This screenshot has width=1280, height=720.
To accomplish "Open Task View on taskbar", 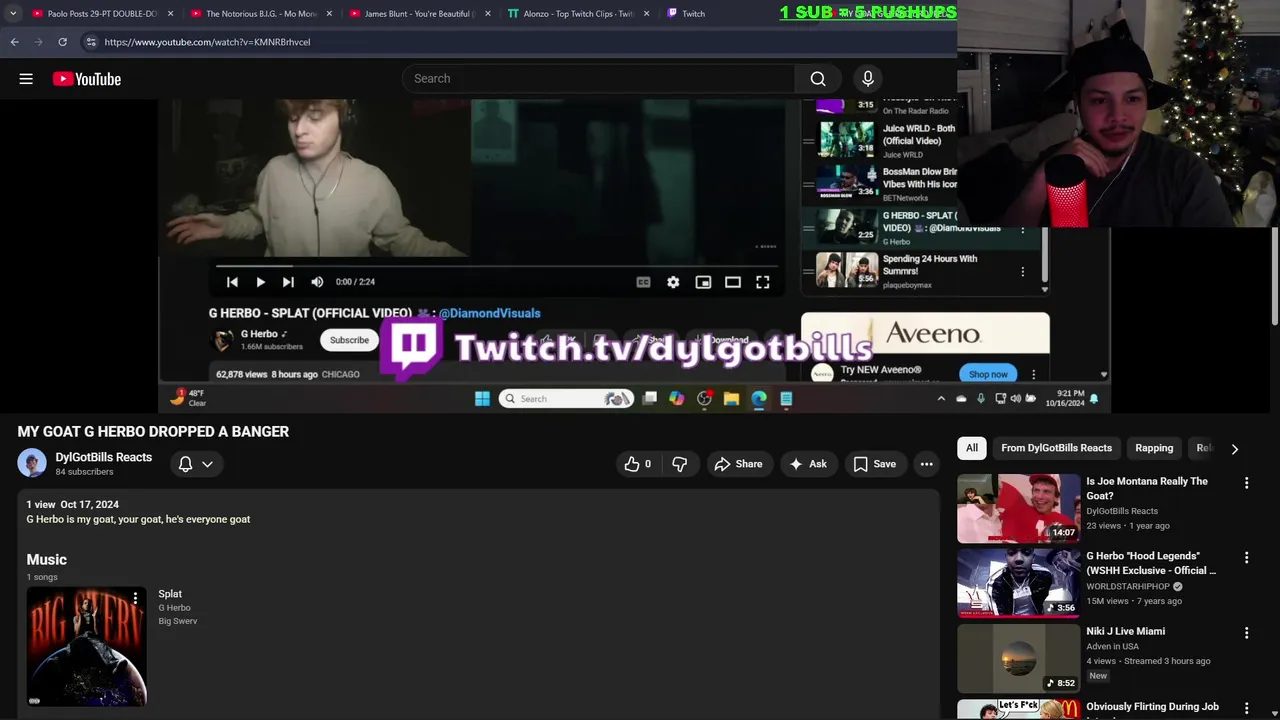I will (x=649, y=399).
